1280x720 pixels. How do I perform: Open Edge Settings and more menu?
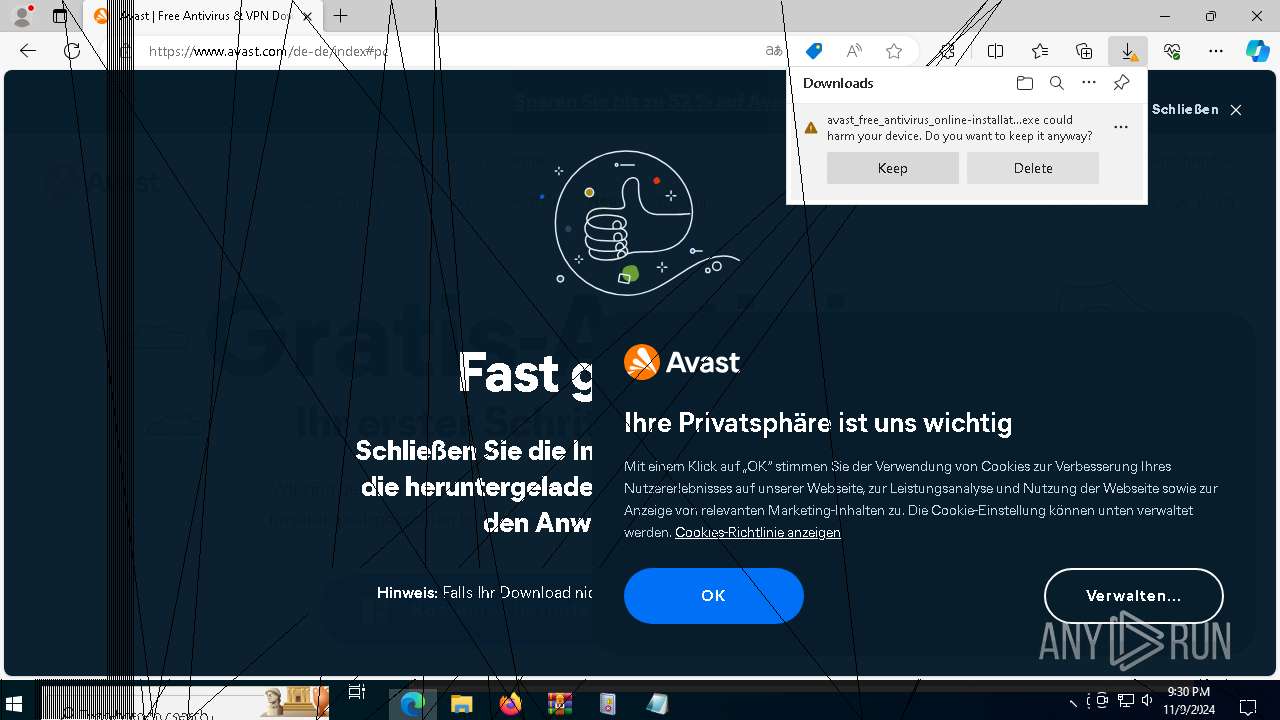coord(1216,51)
